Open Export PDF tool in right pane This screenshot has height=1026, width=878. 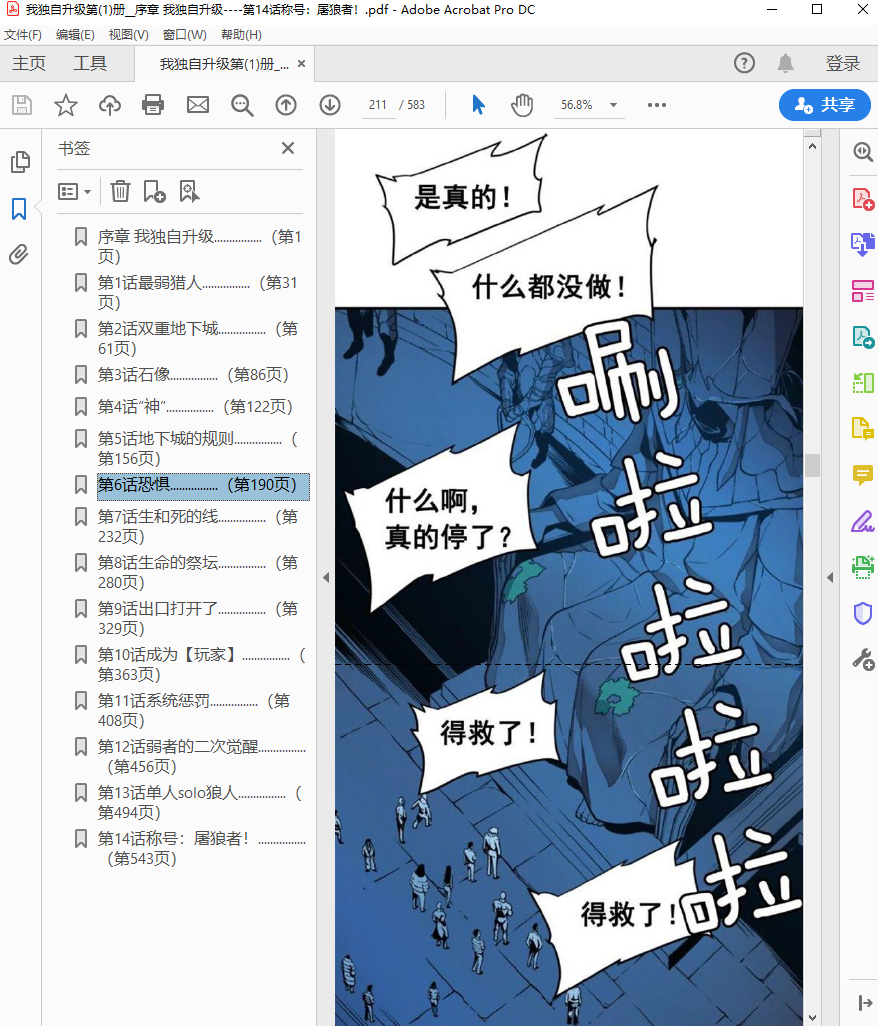coord(862,244)
